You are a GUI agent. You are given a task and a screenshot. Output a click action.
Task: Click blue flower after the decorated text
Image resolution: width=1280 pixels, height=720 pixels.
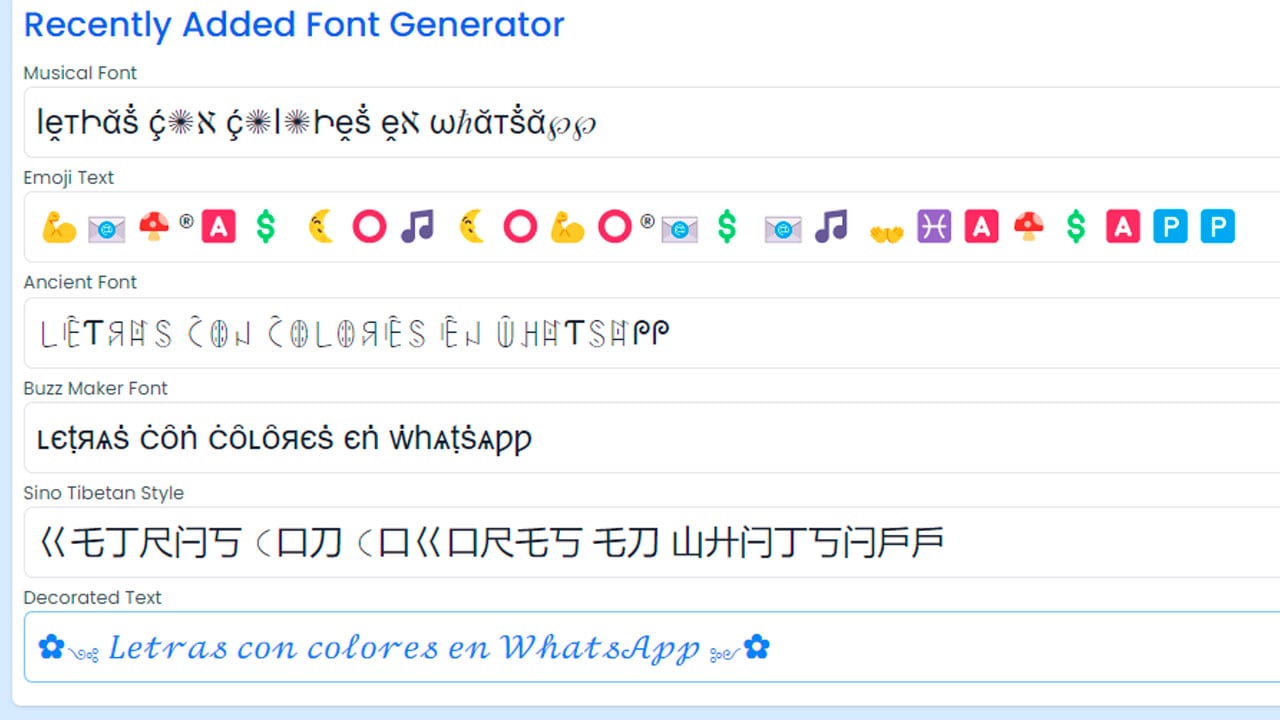757,647
